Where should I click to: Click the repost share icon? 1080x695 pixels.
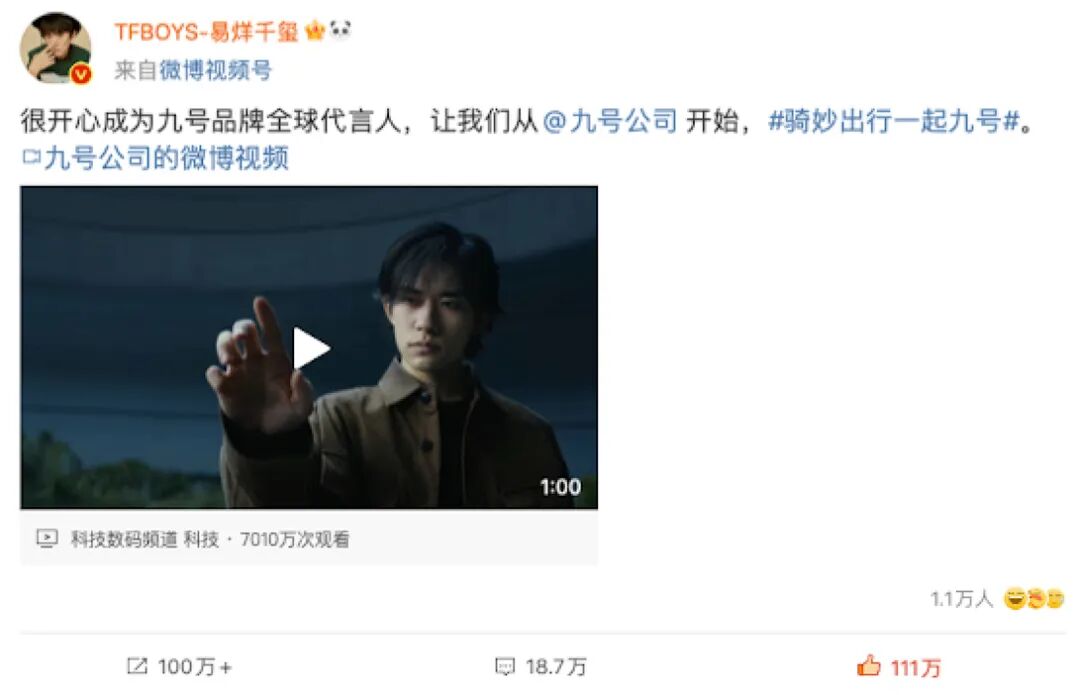click(137, 666)
